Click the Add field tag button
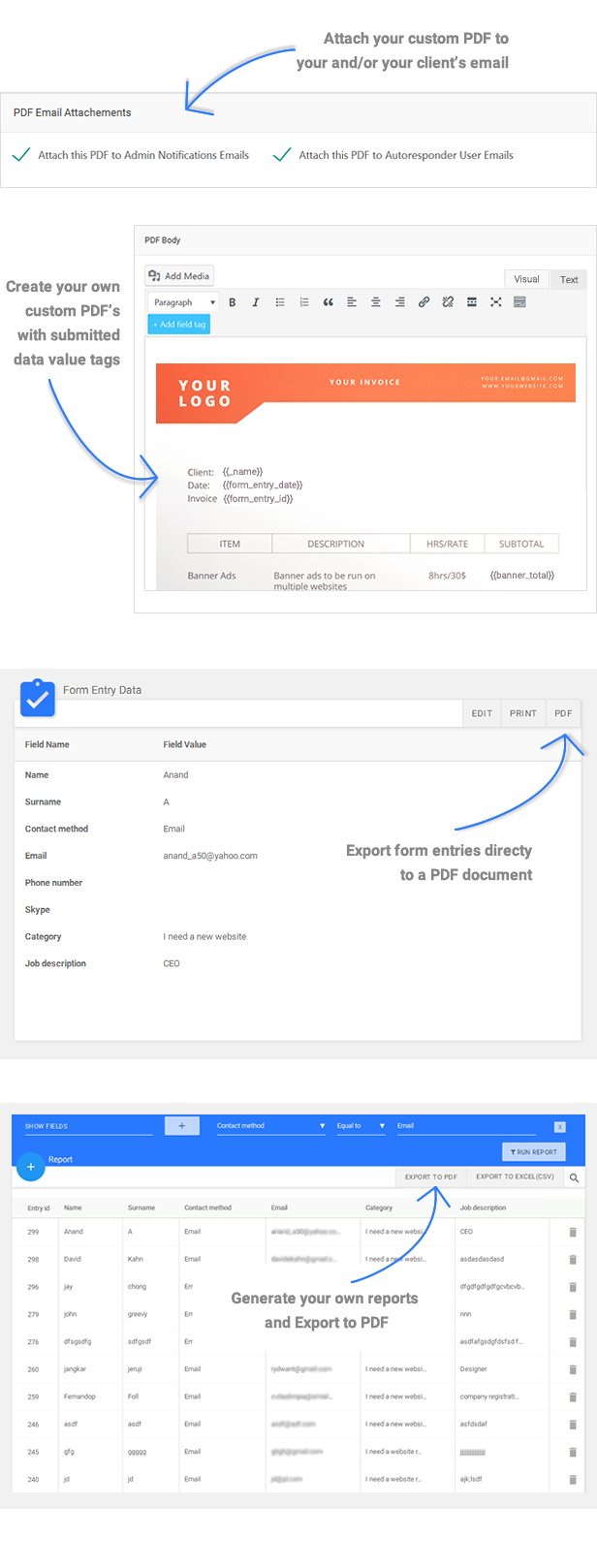Viewport: 597px width, 1568px height. pos(179,325)
